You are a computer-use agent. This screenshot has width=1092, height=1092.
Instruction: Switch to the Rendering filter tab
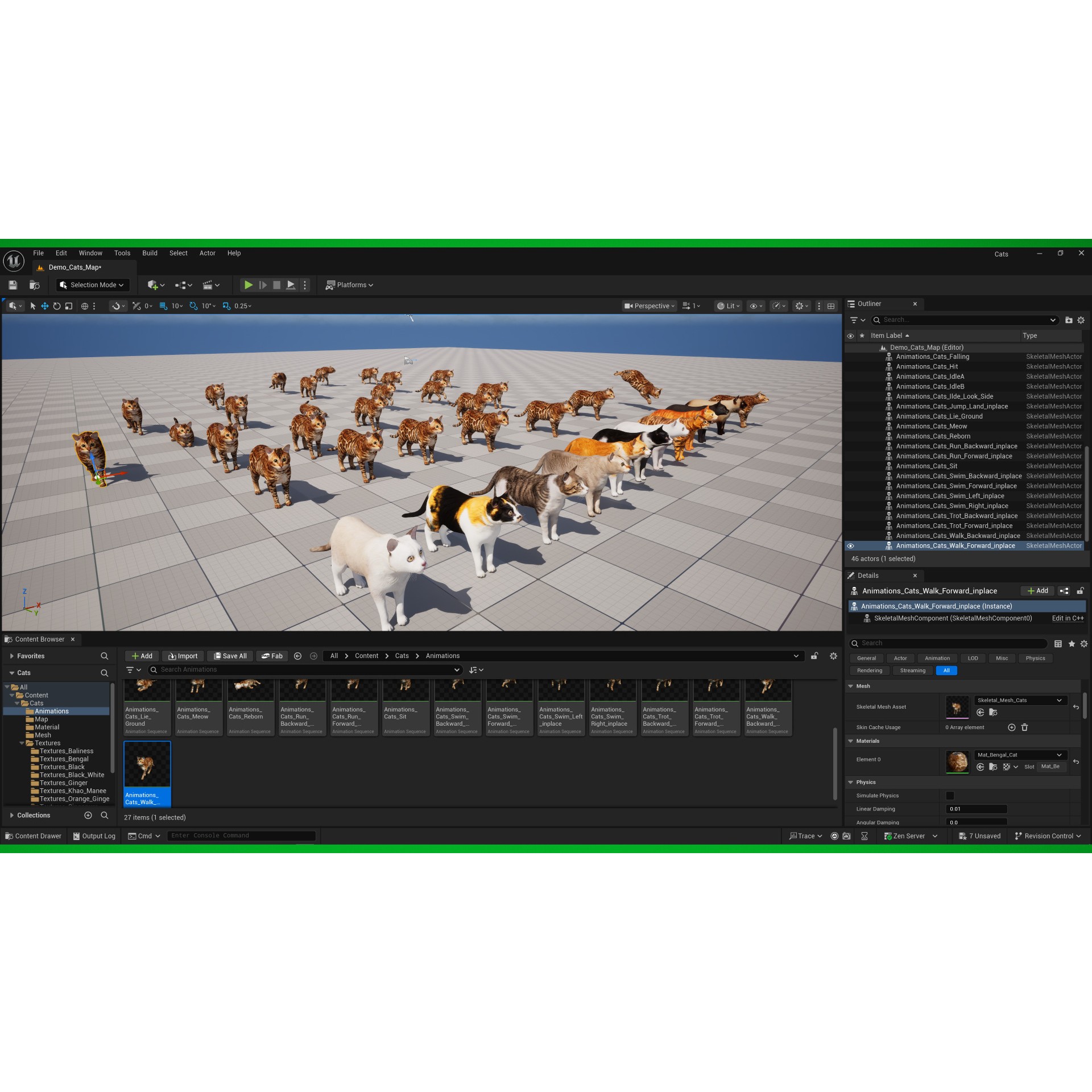coord(870,671)
